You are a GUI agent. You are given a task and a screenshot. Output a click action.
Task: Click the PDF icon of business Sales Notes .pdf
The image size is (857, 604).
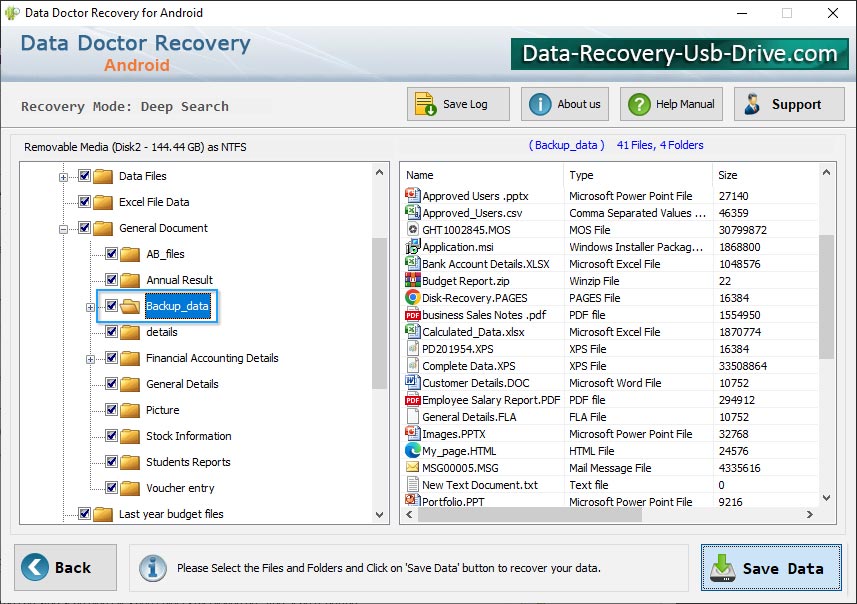coord(412,315)
